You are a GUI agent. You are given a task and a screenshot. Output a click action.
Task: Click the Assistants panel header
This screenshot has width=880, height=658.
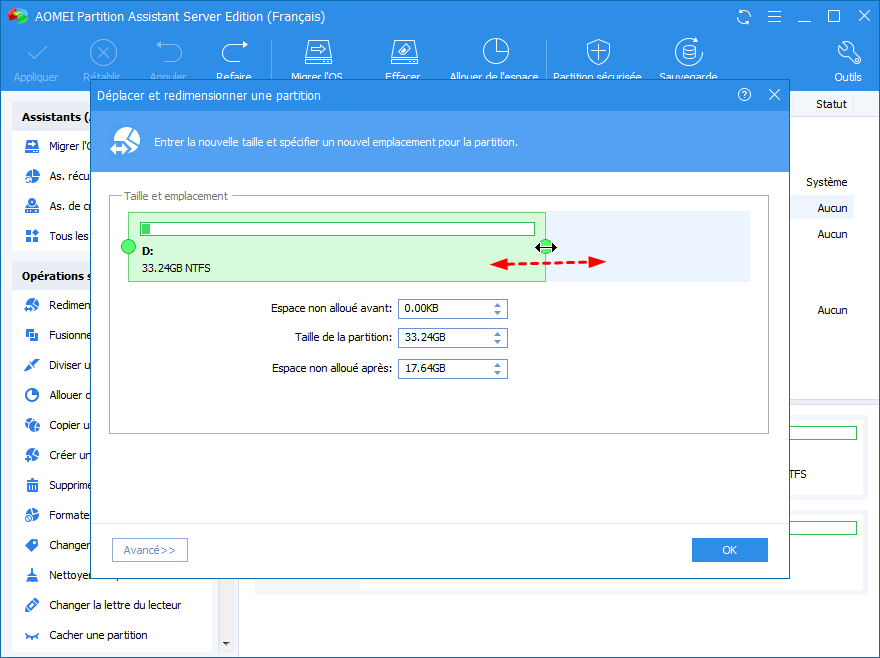point(52,117)
